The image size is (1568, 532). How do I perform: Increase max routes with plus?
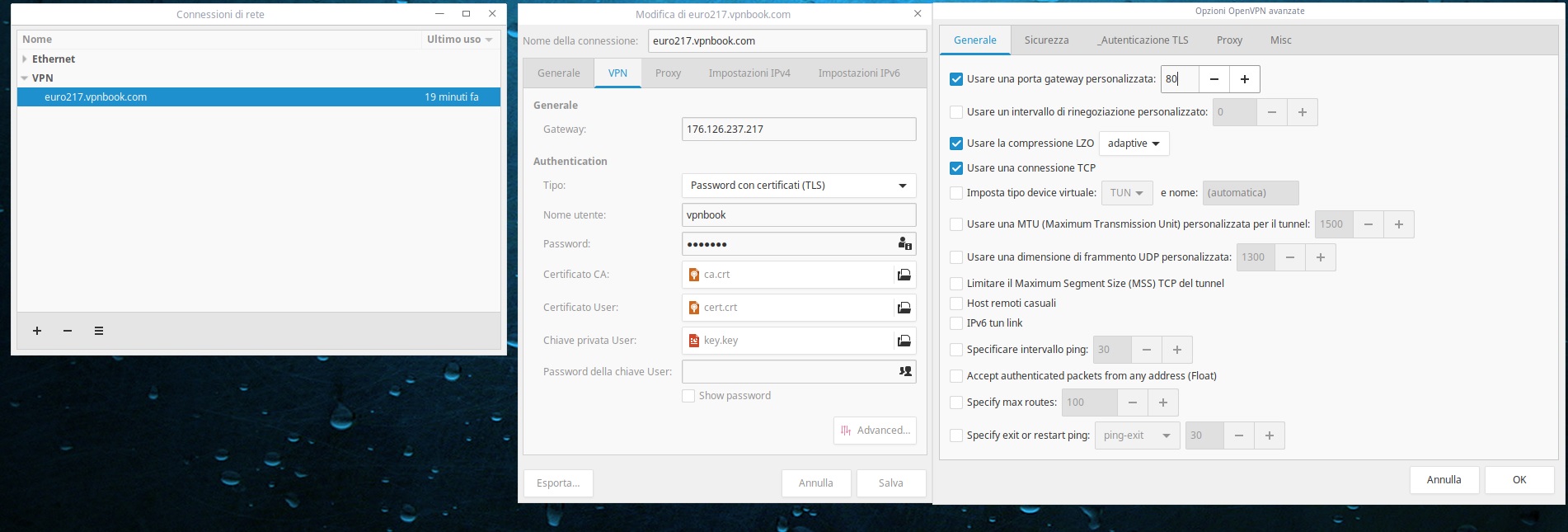[1163, 403]
